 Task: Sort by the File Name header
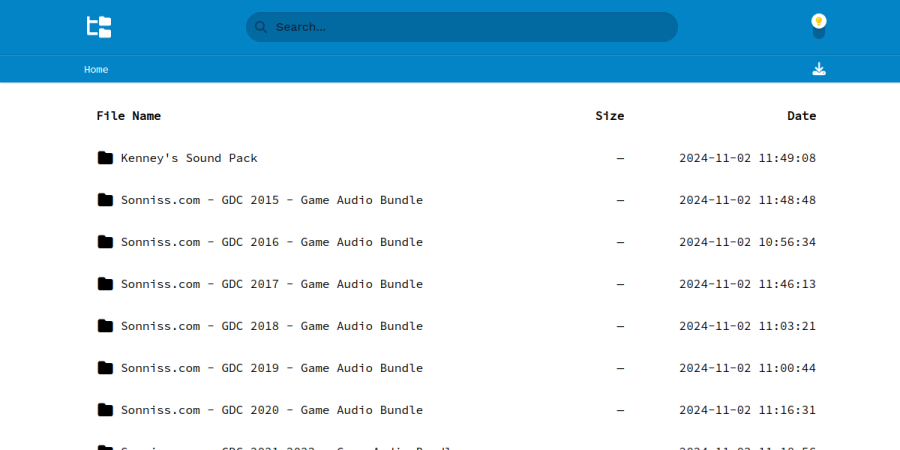(129, 116)
